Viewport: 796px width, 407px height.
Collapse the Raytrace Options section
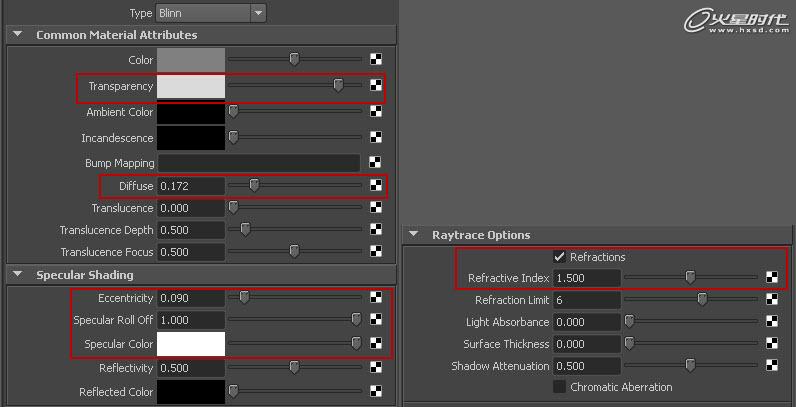pyautogui.click(x=414, y=234)
